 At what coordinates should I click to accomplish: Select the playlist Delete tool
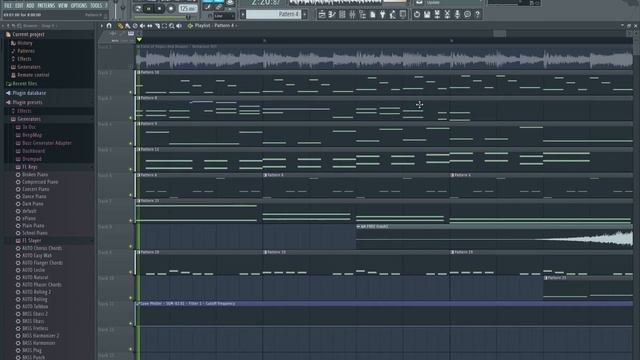[135, 26]
